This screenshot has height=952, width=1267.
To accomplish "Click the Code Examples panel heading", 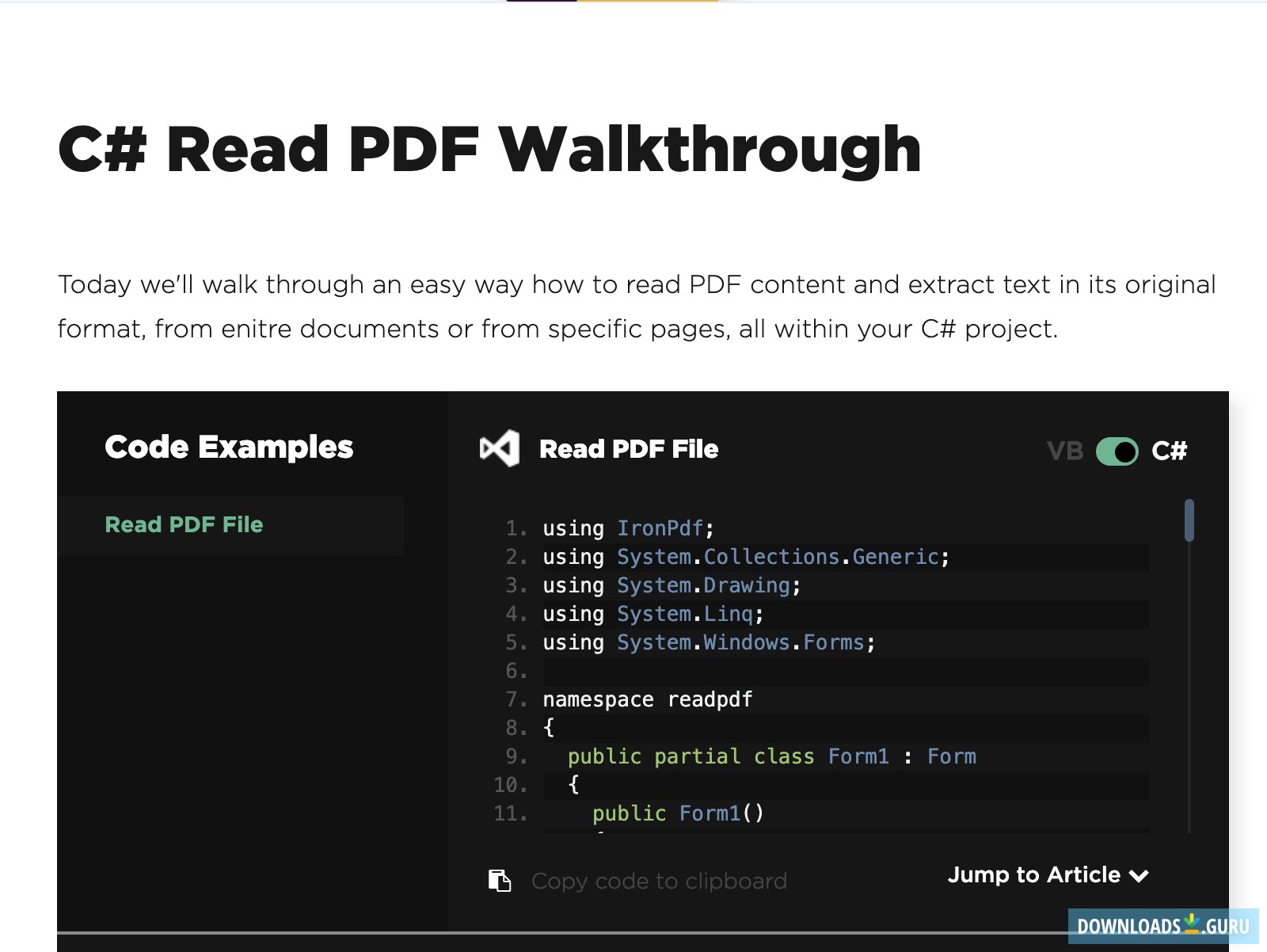I will tap(228, 447).
